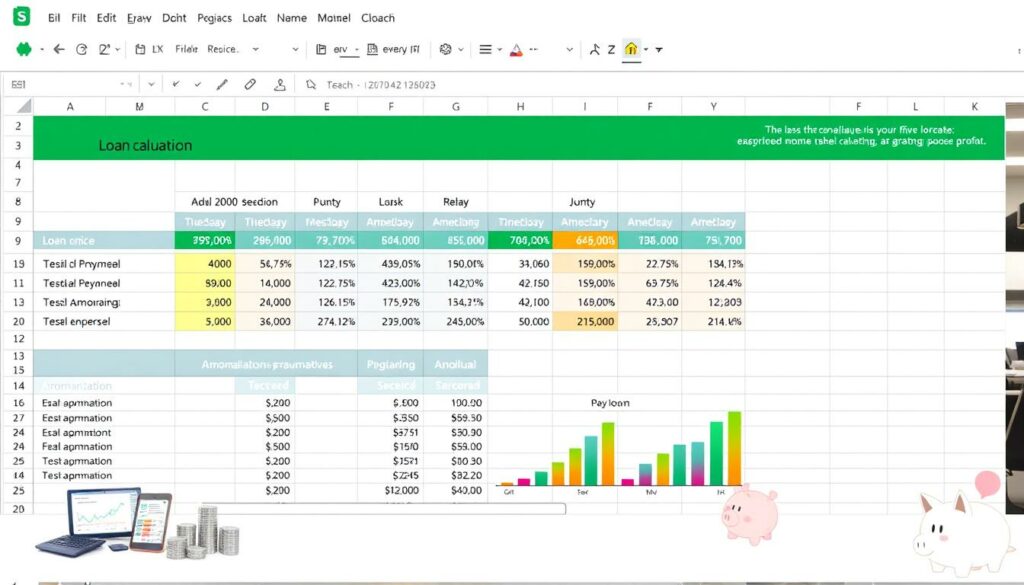1024x585 pixels.
Task: Click the 'Loan caluation' title cell
Action: point(145,146)
